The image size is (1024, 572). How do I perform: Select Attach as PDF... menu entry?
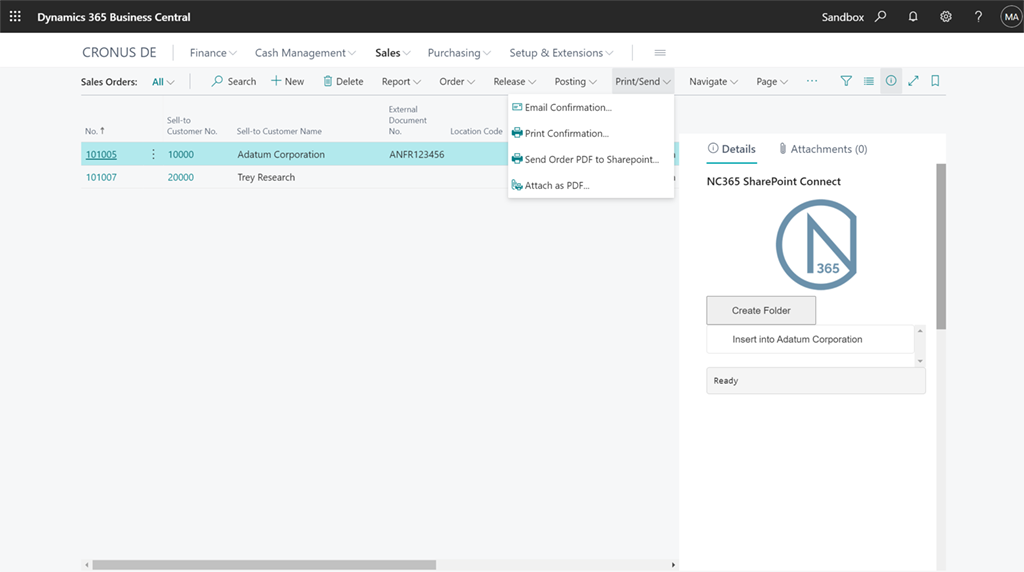tap(590, 185)
